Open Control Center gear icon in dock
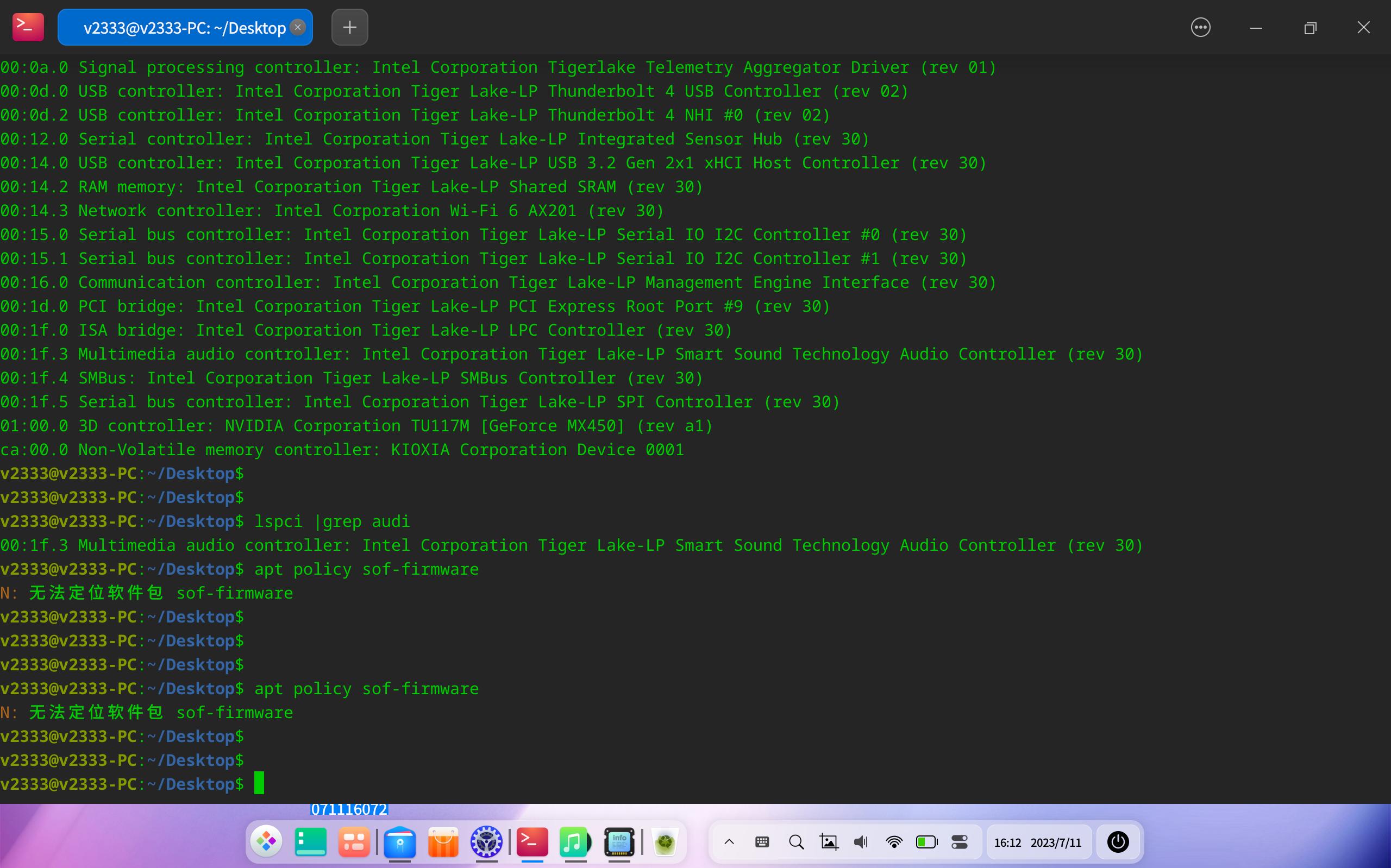Viewport: 1391px width, 868px height. [486, 842]
